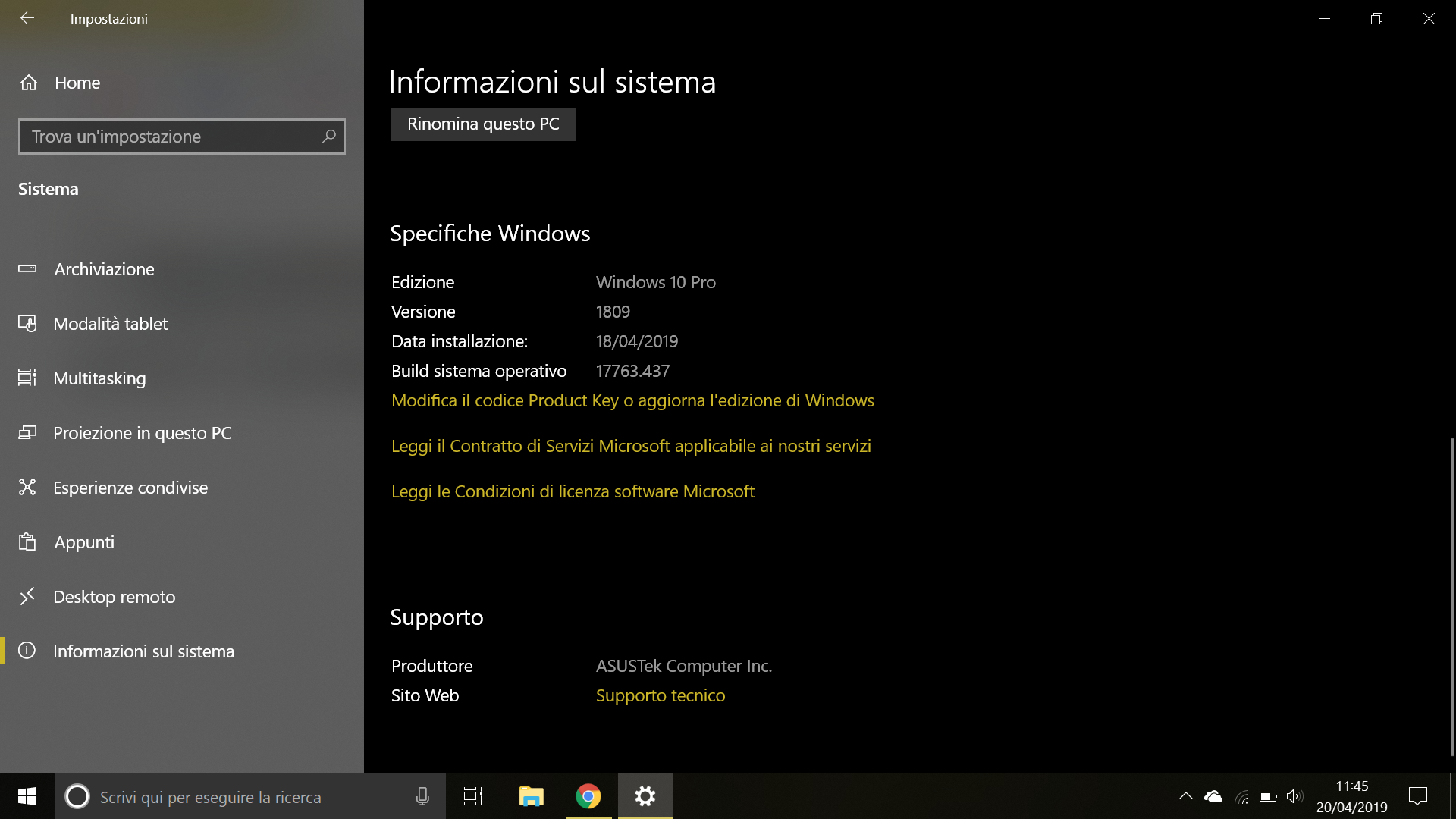The image size is (1456, 819).
Task: Open Task View from taskbar
Action: coord(473,796)
